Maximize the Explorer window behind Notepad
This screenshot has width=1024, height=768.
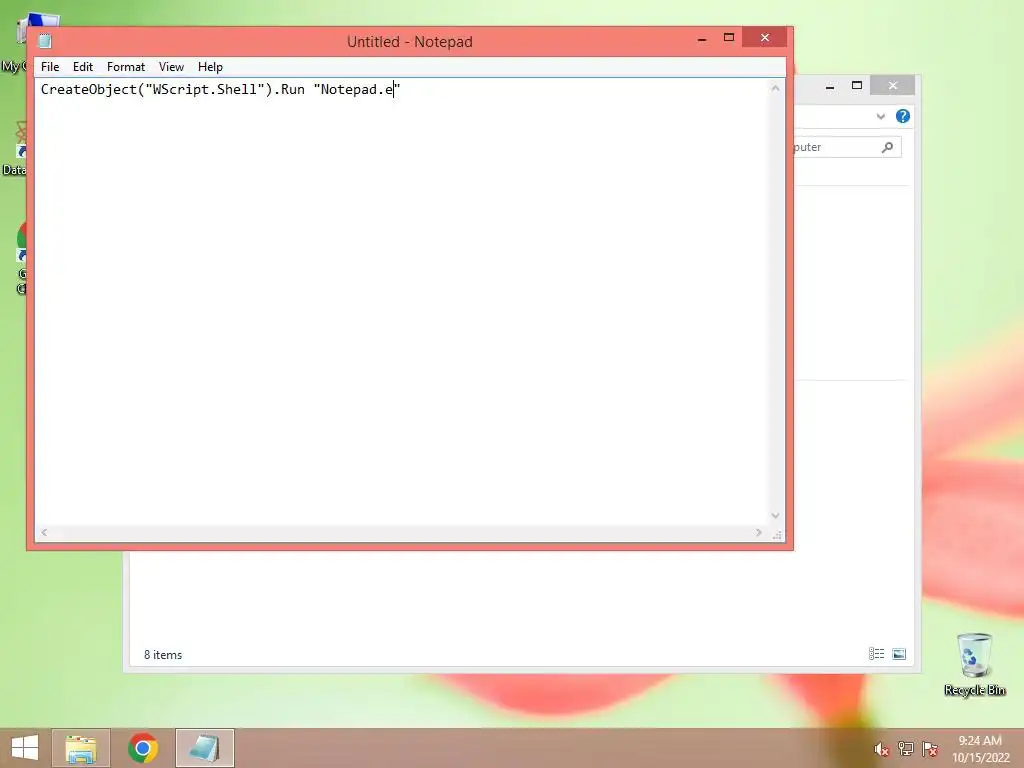[x=857, y=86]
